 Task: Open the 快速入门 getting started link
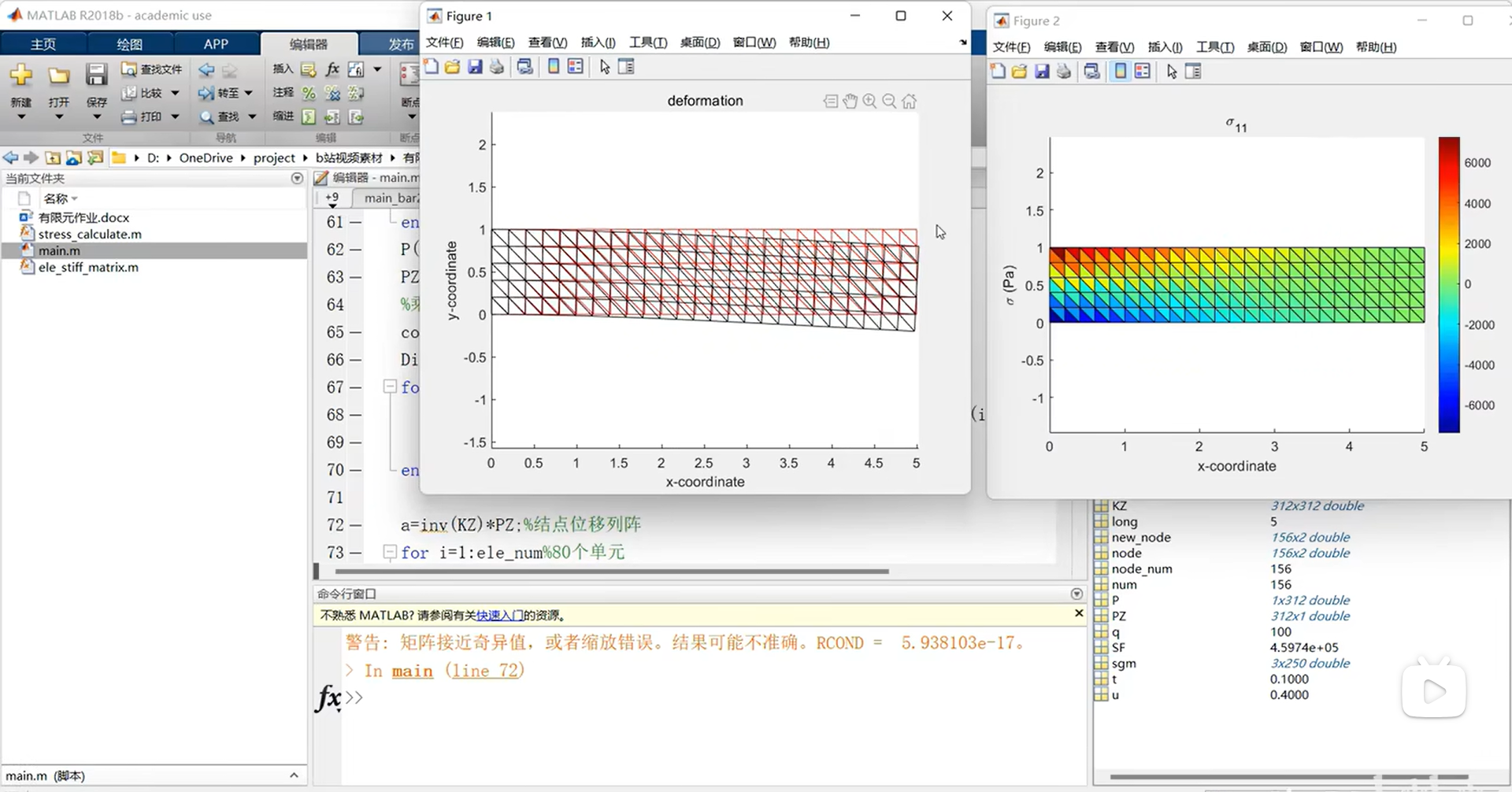[499, 616]
